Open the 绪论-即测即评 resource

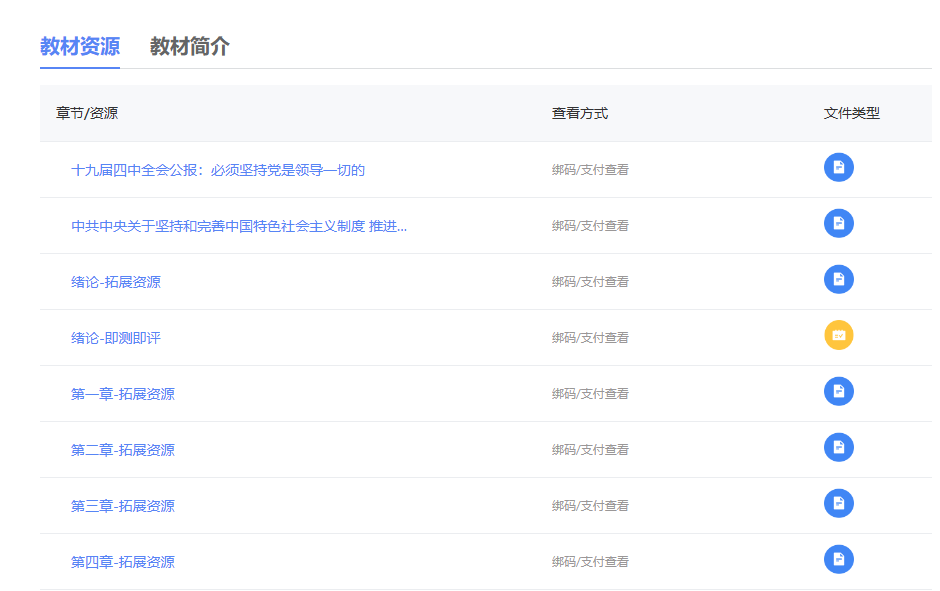click(116, 338)
